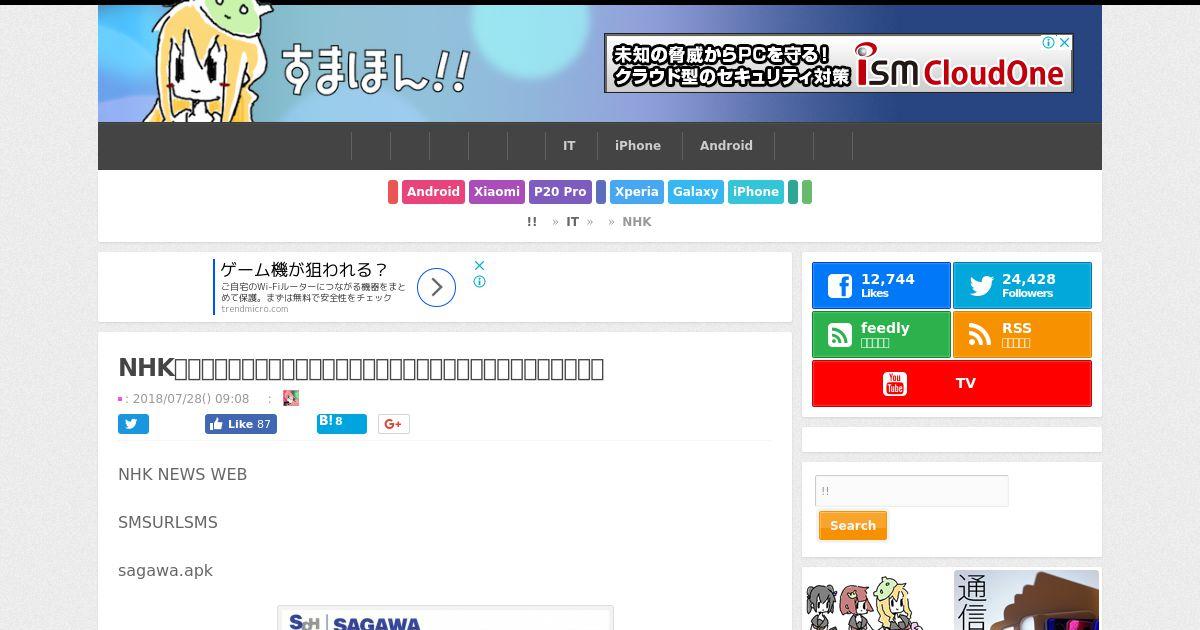Viewport: 1200px width, 630px height.
Task: Click the Hatena B! bookmark button
Action: pyautogui.click(x=342, y=423)
